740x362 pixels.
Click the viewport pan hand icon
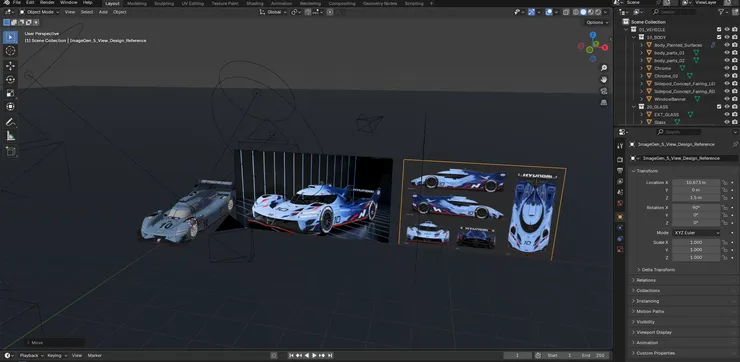click(x=604, y=79)
